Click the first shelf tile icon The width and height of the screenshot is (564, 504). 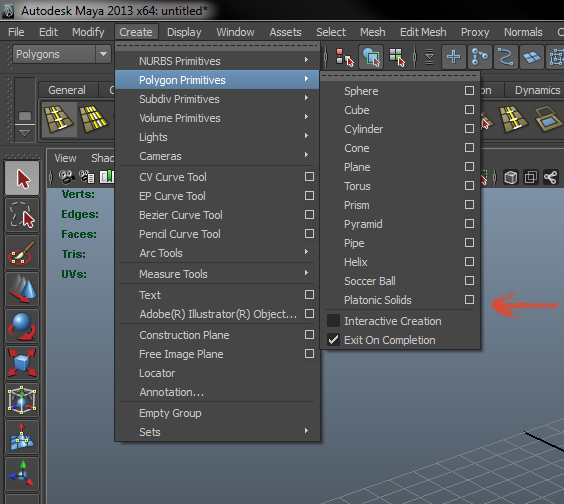59,119
